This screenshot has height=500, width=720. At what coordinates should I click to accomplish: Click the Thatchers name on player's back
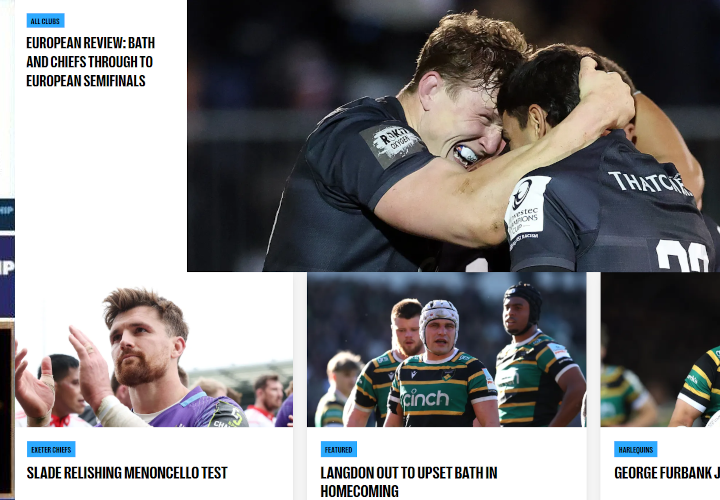coord(650,182)
